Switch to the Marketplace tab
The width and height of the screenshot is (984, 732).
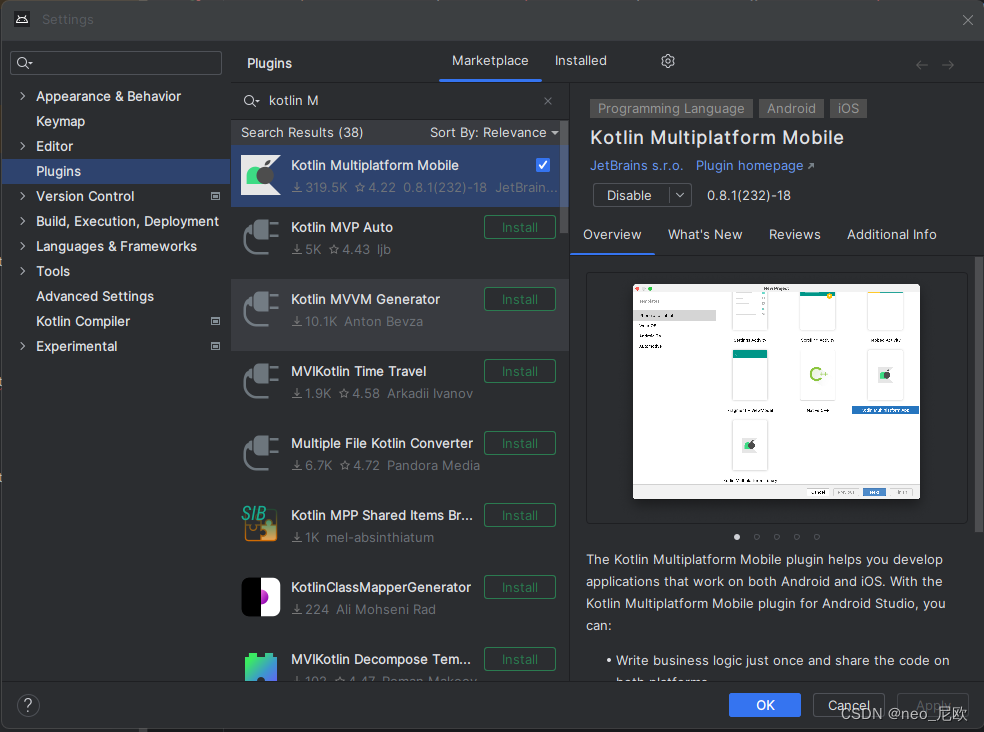point(490,61)
